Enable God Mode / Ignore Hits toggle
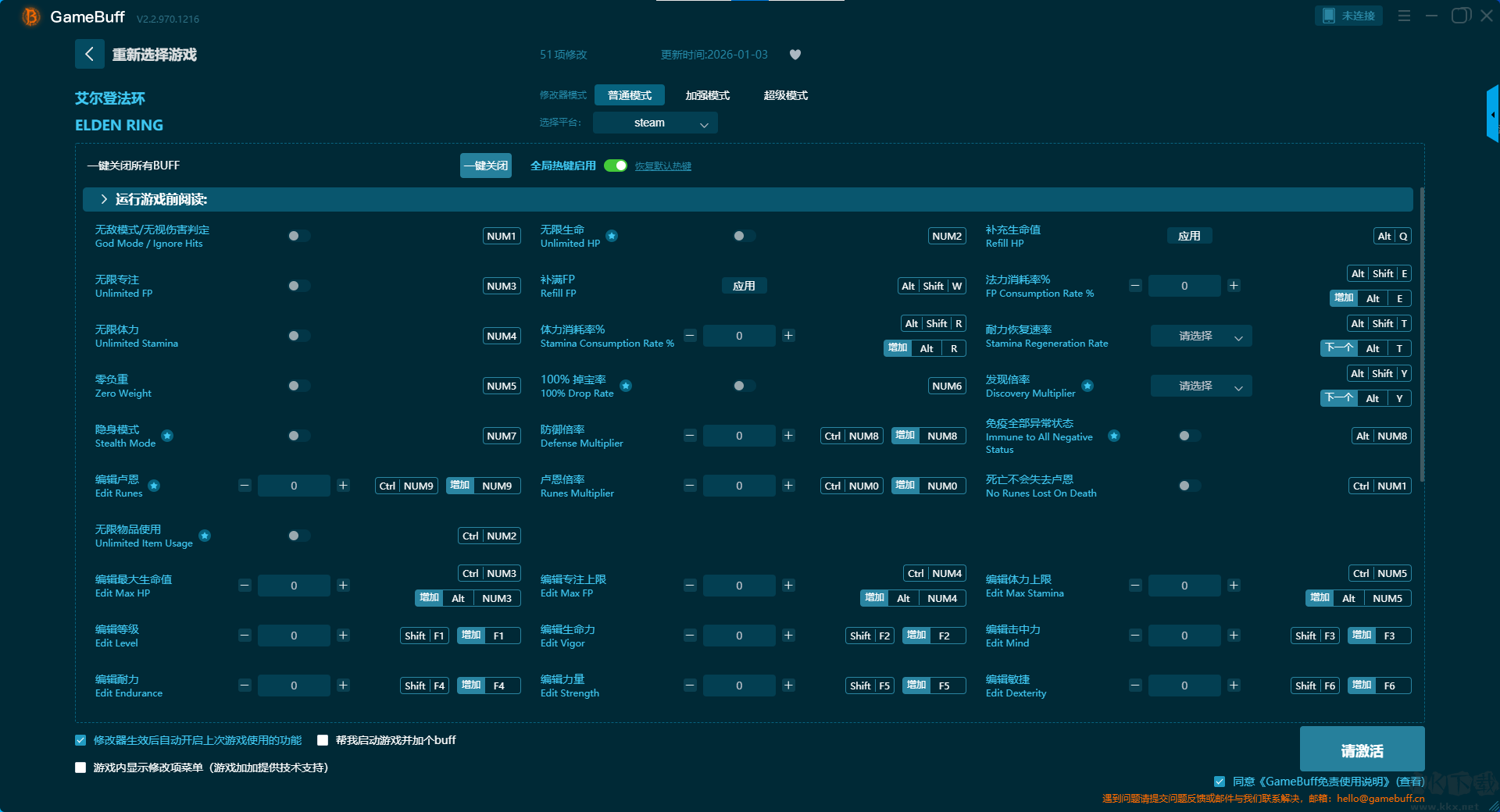 click(298, 236)
